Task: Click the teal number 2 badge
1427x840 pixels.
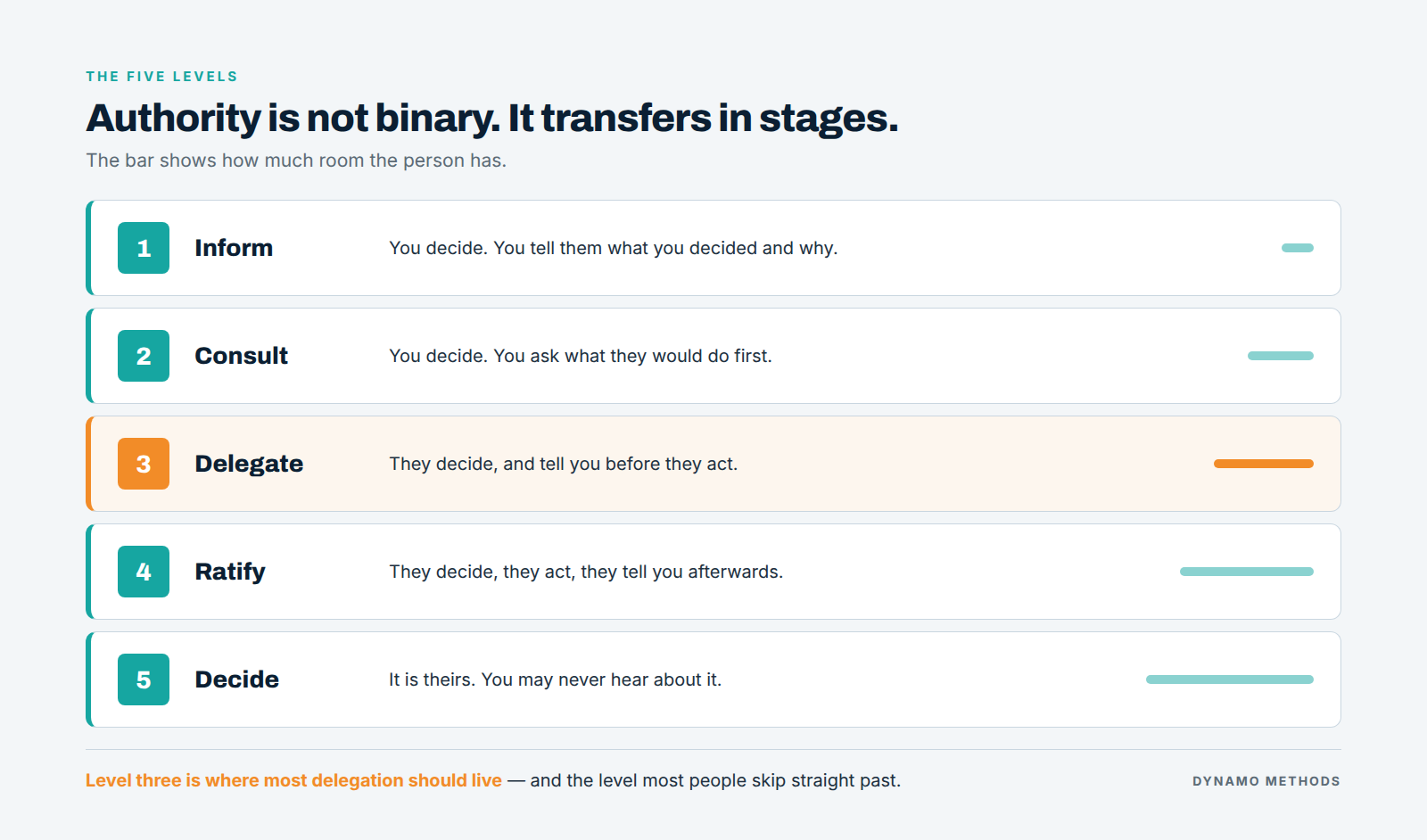Action: click(x=144, y=356)
